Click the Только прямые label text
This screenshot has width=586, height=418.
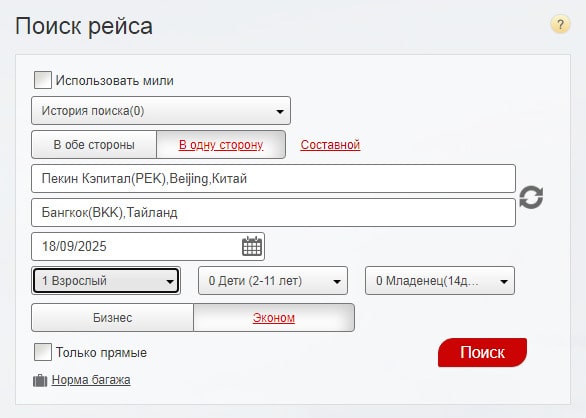coord(101,352)
